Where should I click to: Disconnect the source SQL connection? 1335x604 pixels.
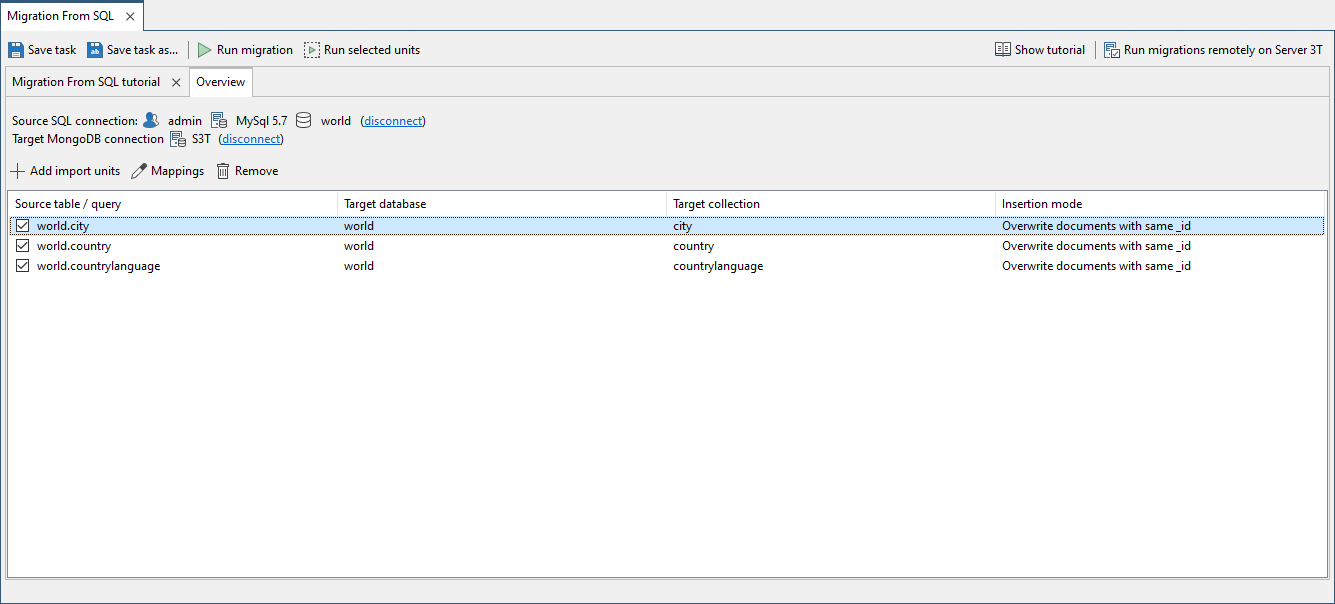point(393,121)
